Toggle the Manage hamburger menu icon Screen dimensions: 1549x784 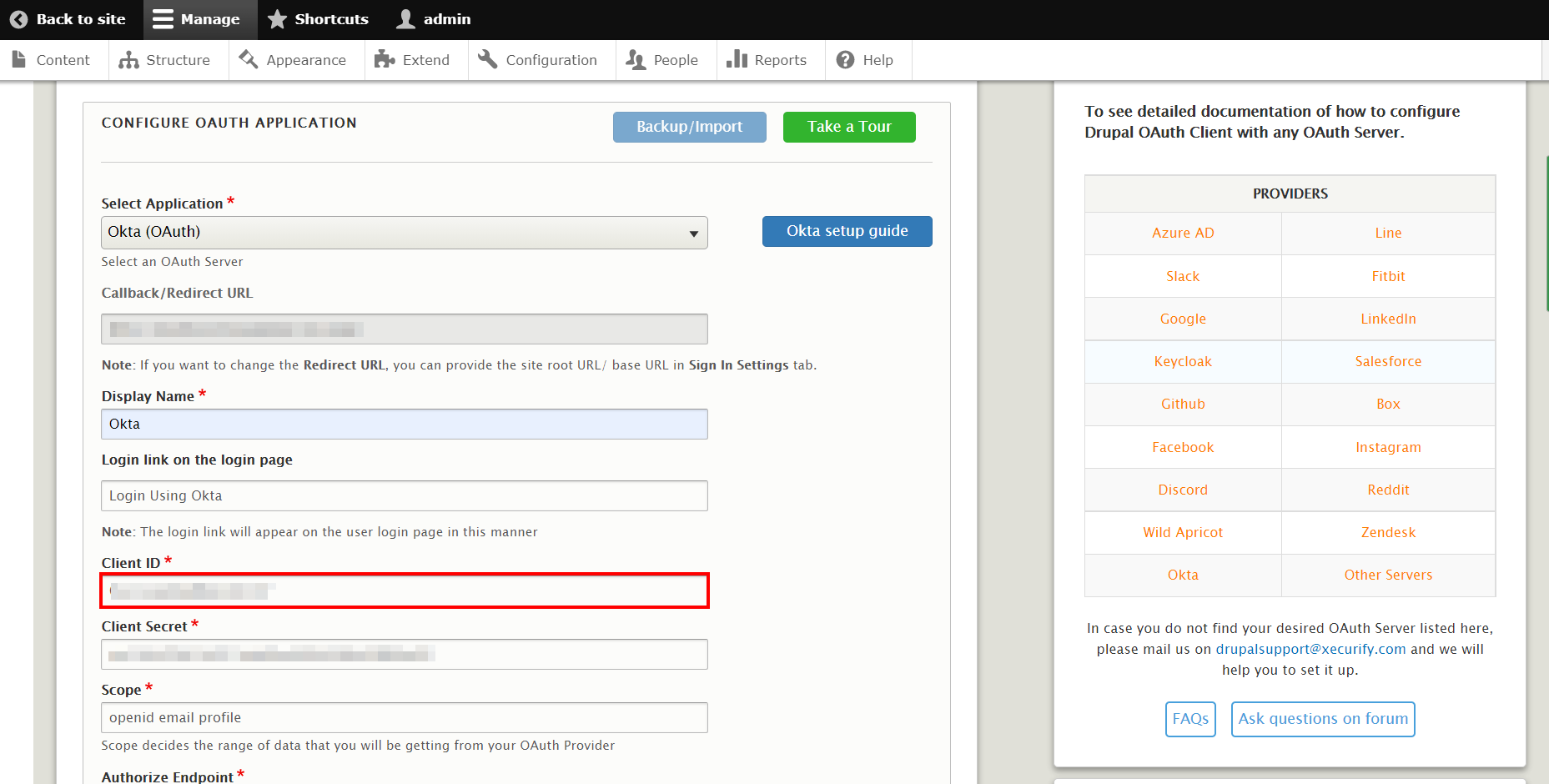(x=163, y=19)
